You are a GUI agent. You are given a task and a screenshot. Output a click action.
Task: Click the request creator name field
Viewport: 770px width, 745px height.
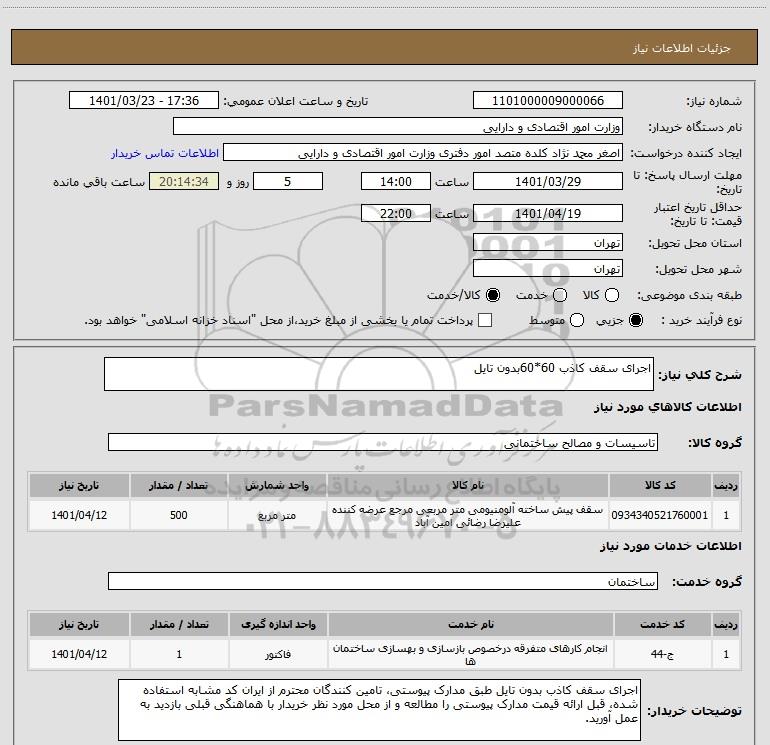tap(423, 153)
